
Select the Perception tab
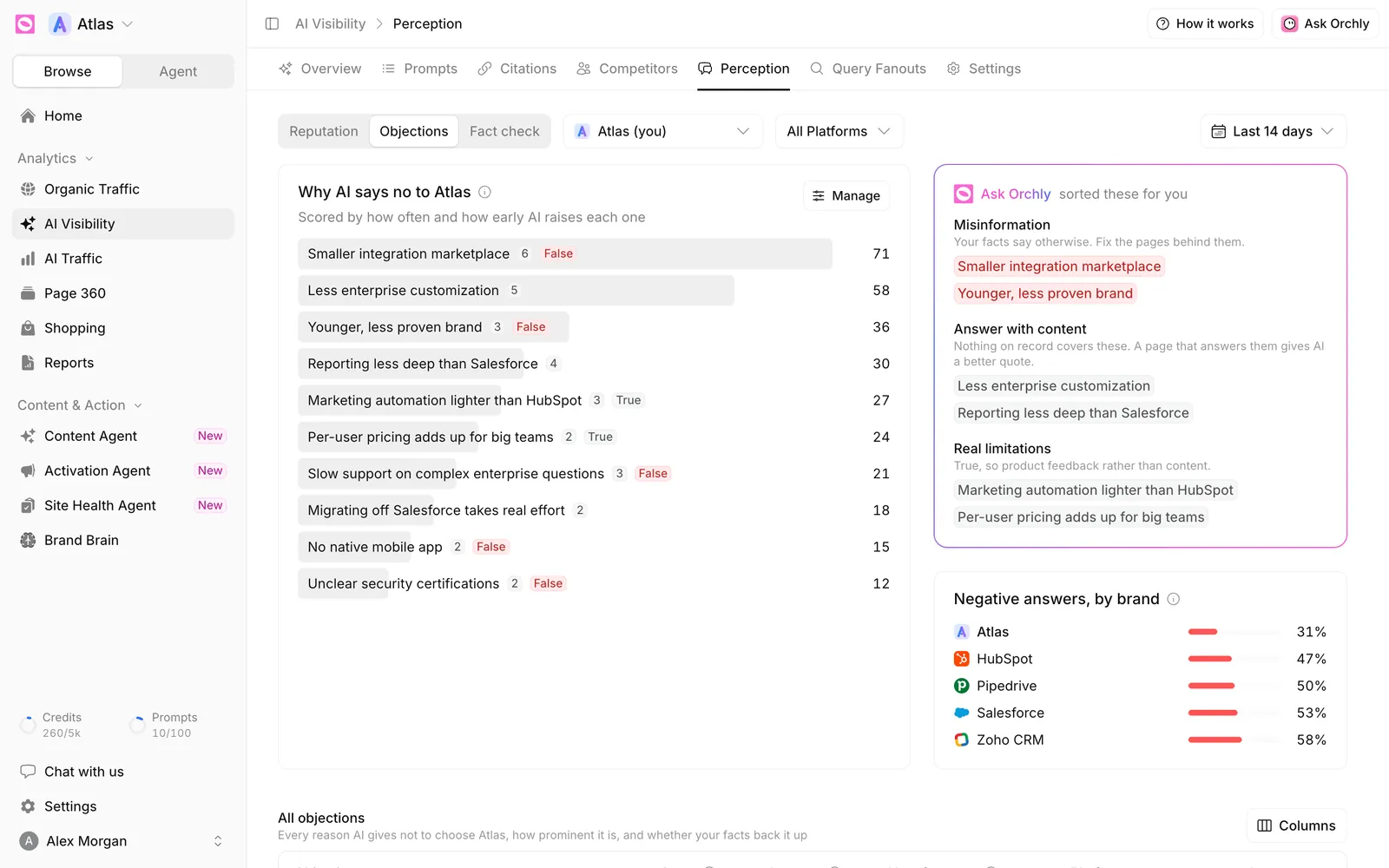point(744,69)
